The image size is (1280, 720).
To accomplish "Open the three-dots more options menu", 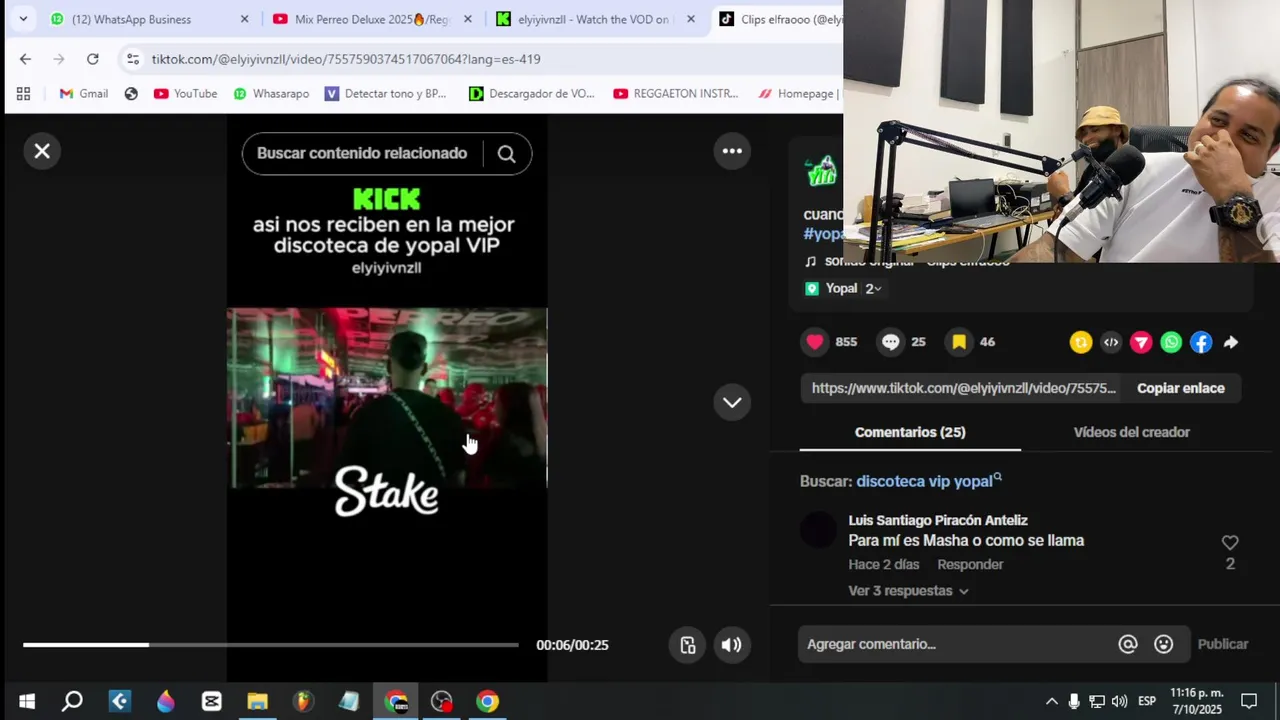I will point(732,151).
